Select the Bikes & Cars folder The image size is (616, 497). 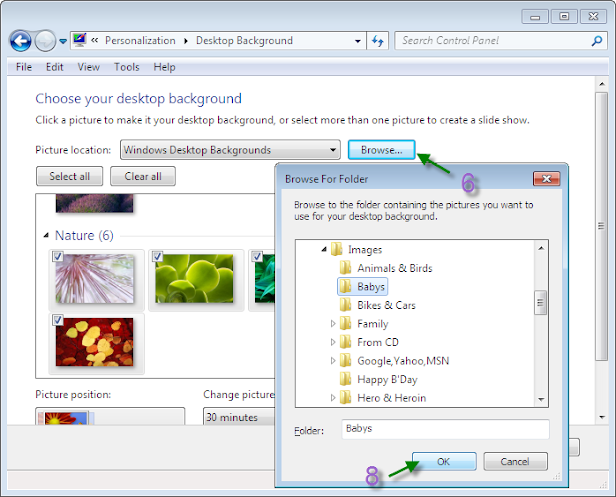pyautogui.click(x=378, y=305)
